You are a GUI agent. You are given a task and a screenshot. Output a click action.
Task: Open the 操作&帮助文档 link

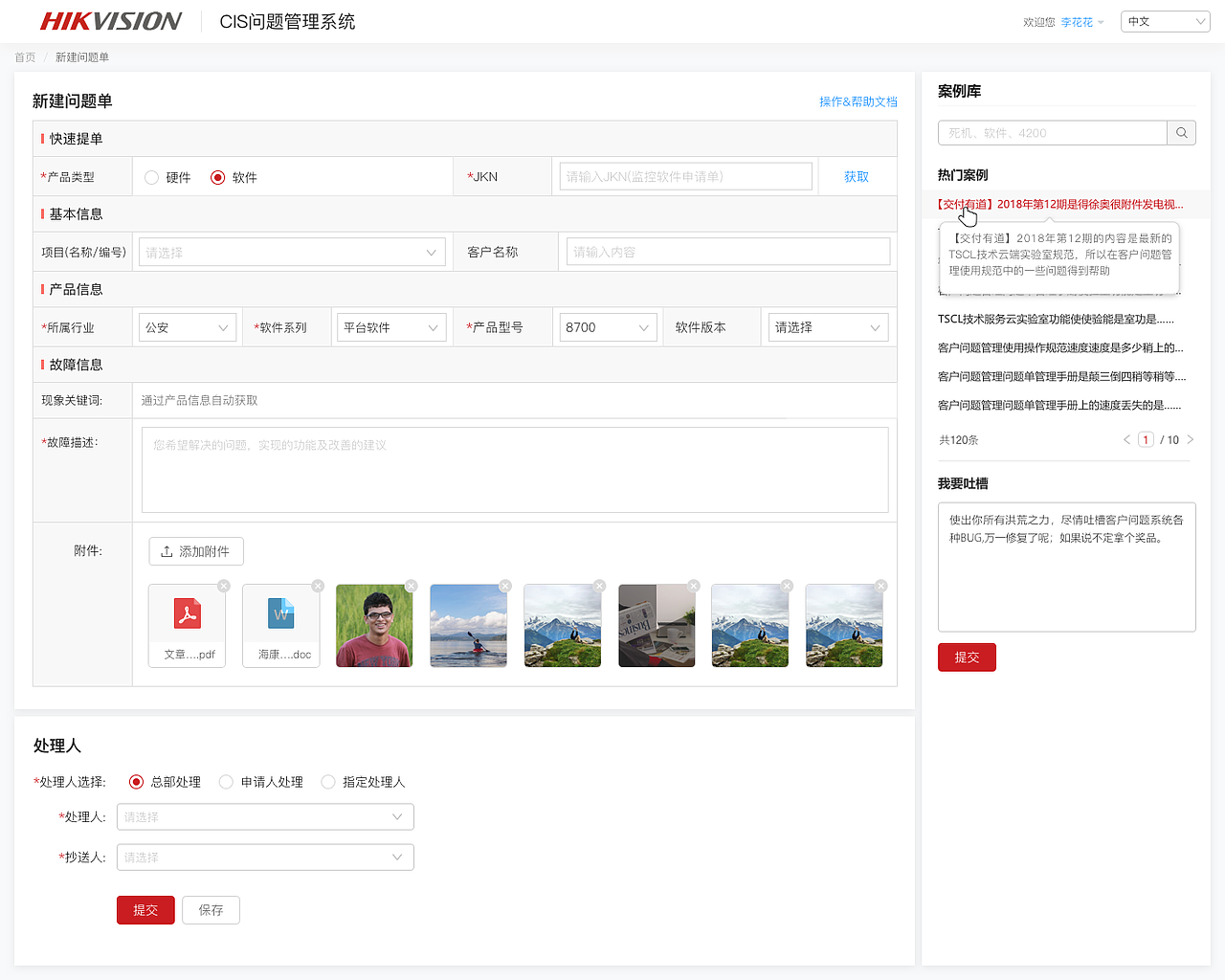(x=859, y=101)
